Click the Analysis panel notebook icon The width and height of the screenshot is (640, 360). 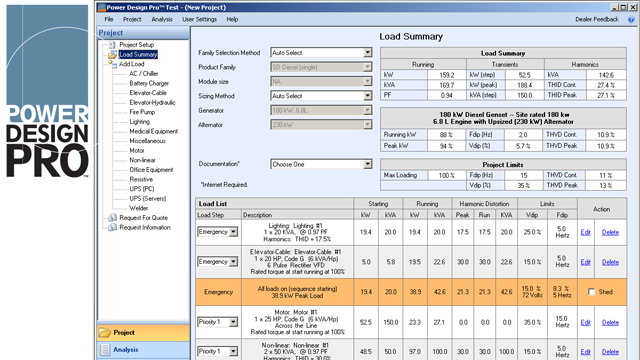[105, 350]
